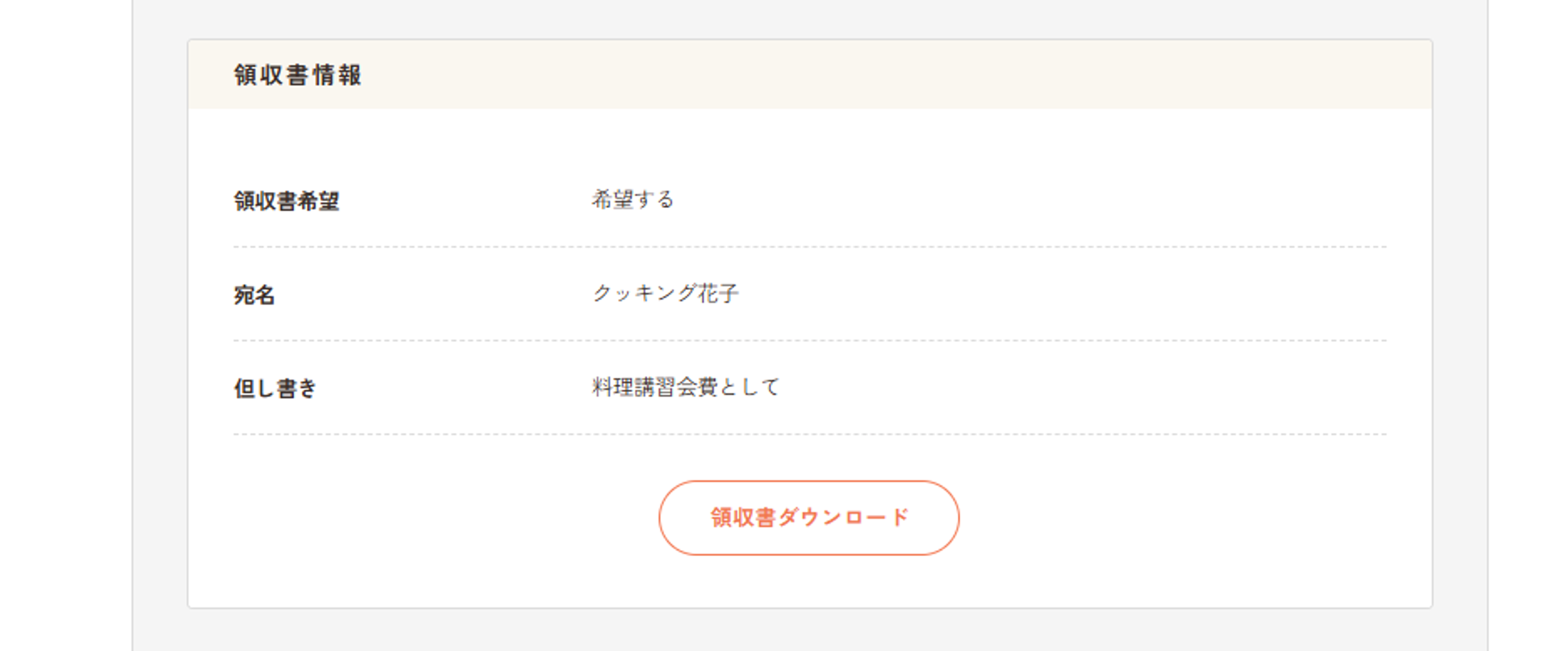Click the 料理講習会費として proviso text
The height and width of the screenshot is (651, 1568).
tap(685, 387)
